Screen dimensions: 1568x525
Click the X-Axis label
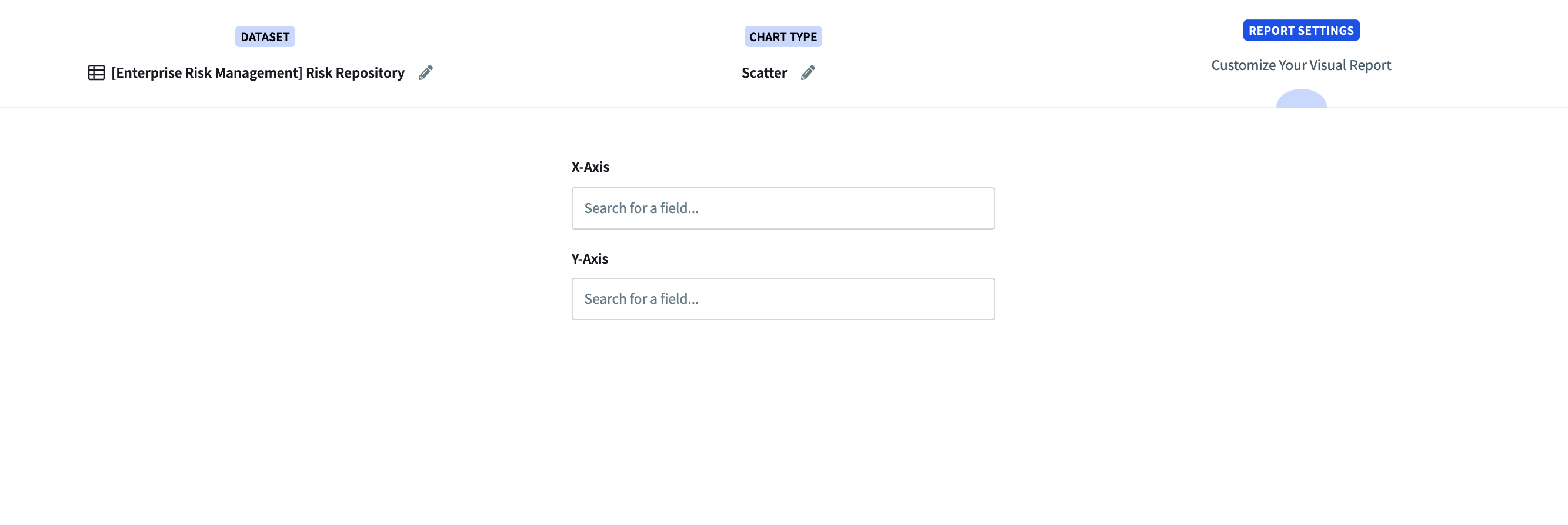click(590, 167)
